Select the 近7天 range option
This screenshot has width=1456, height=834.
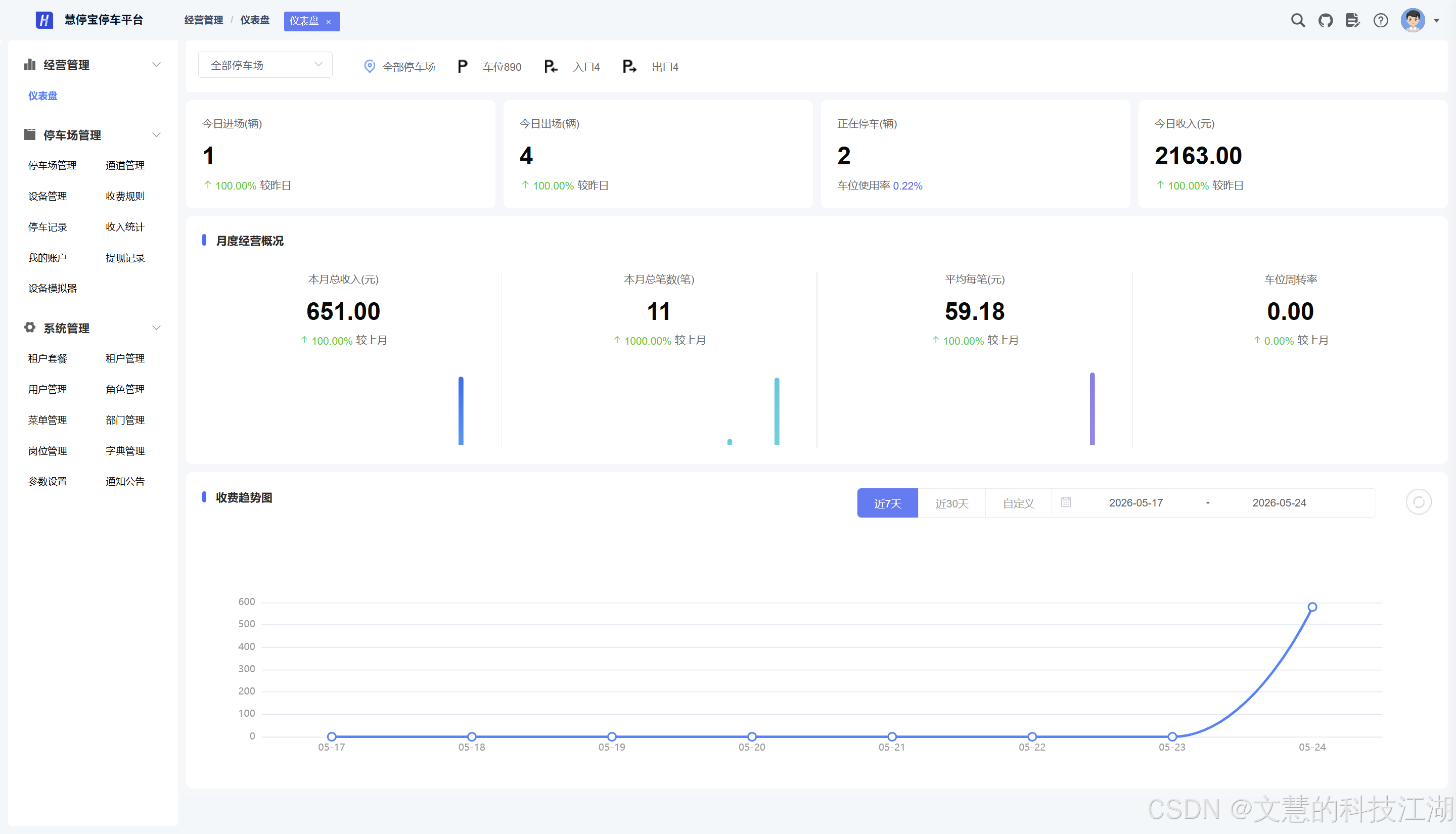pos(887,503)
